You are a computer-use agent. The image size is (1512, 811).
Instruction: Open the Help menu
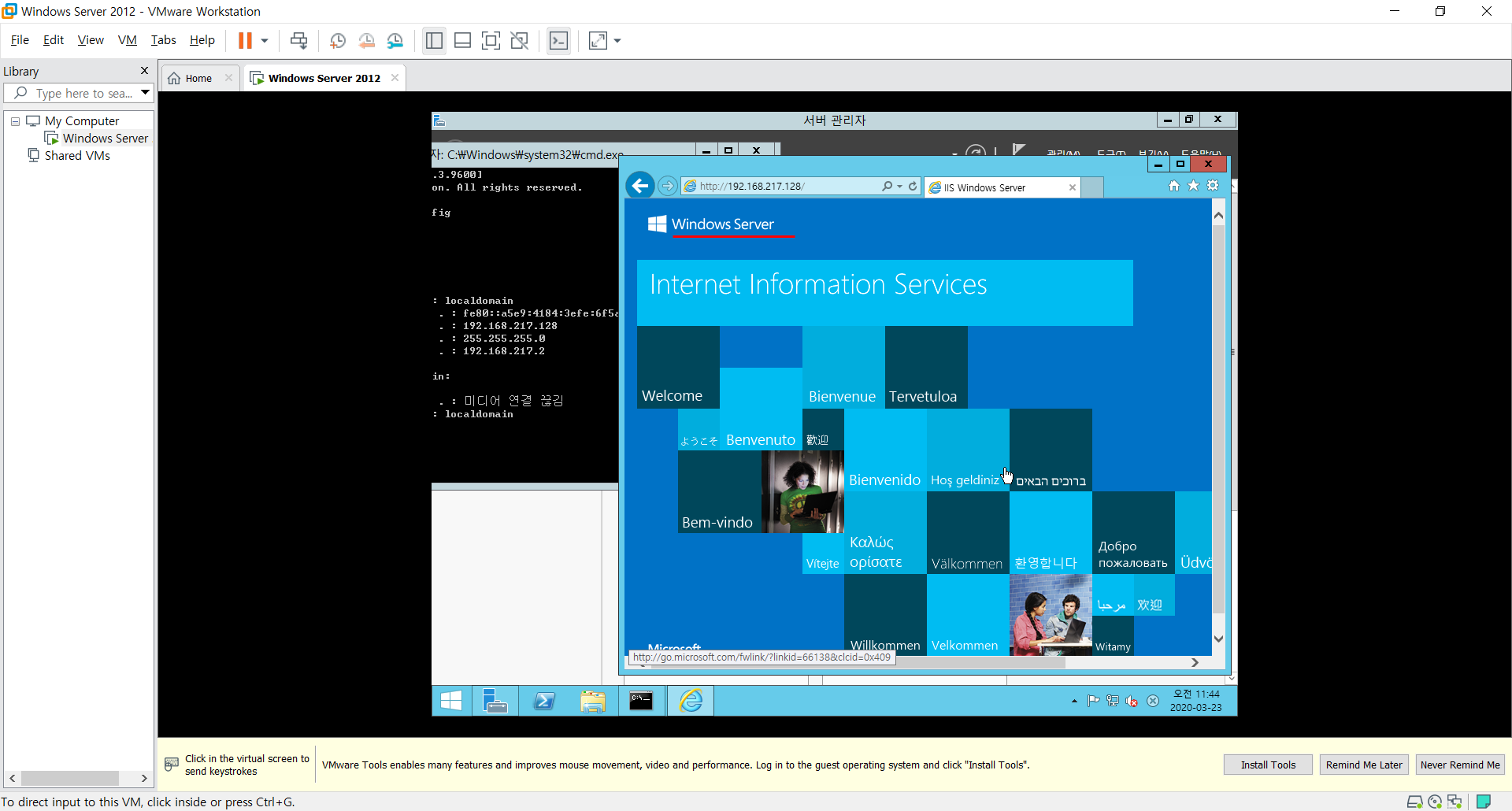pyautogui.click(x=202, y=40)
